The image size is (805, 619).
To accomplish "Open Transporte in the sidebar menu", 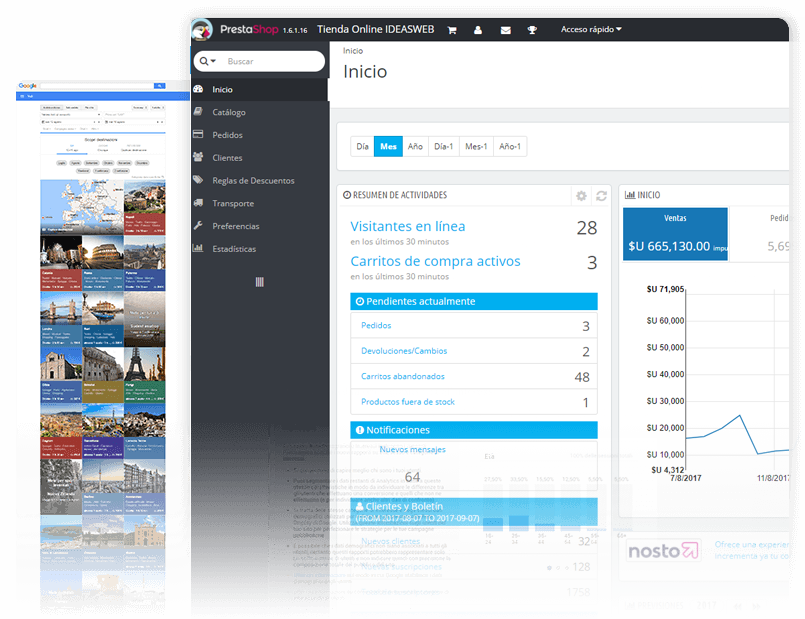I will tap(260, 203).
